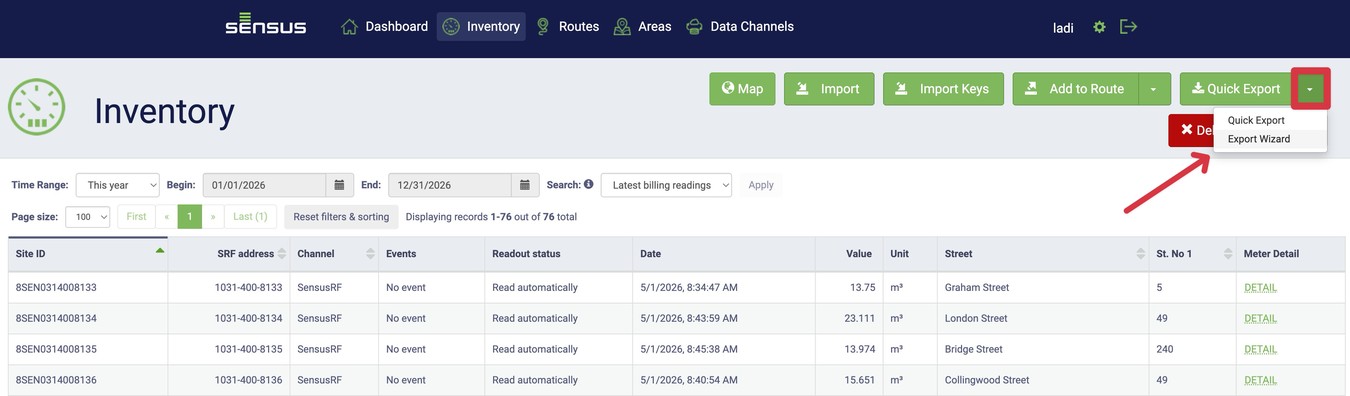Sort by Site ID column arrow
Image resolution: width=1350 pixels, height=396 pixels.
160,251
